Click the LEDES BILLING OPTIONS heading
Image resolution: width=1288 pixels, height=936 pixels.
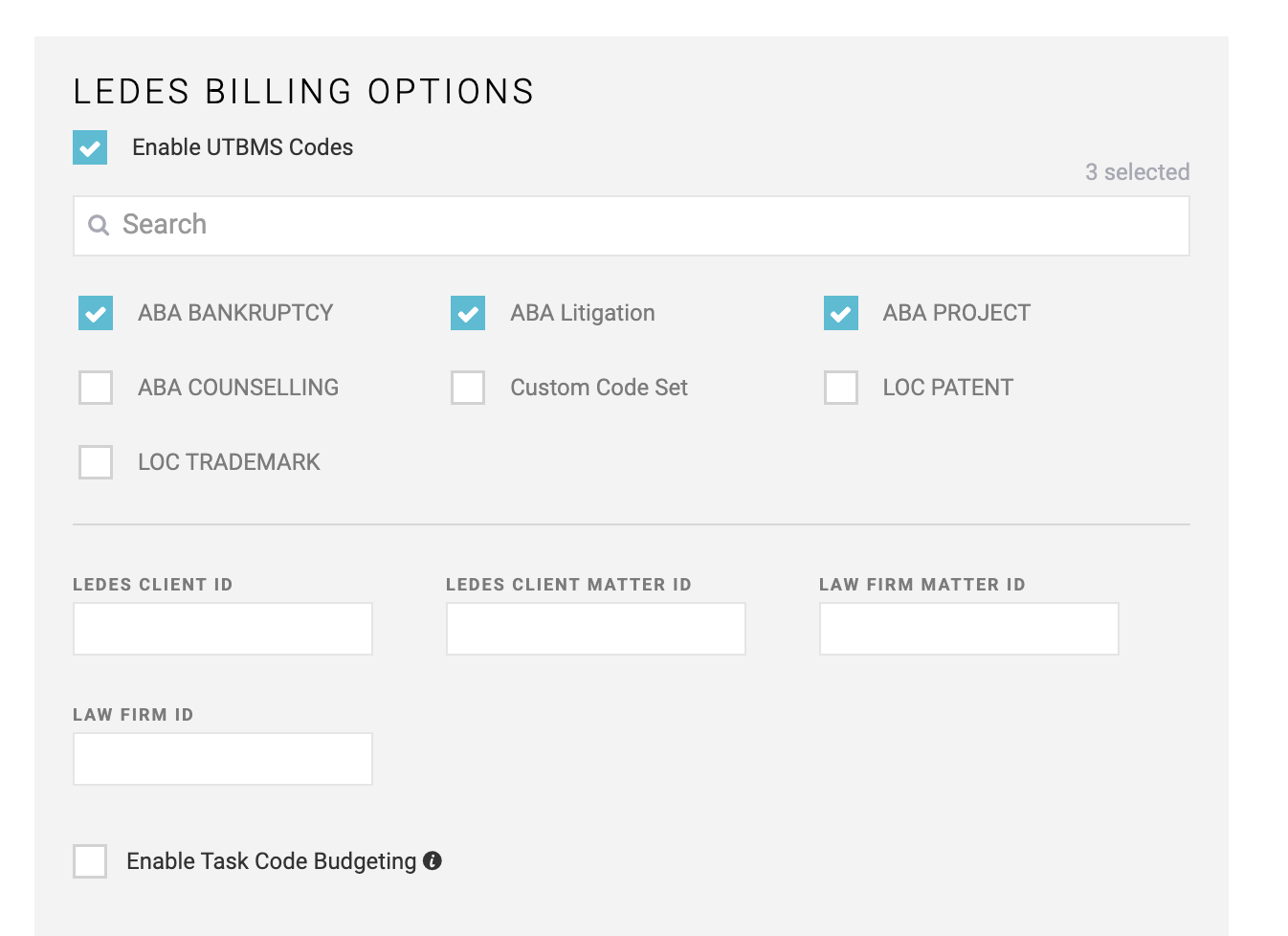tap(303, 91)
